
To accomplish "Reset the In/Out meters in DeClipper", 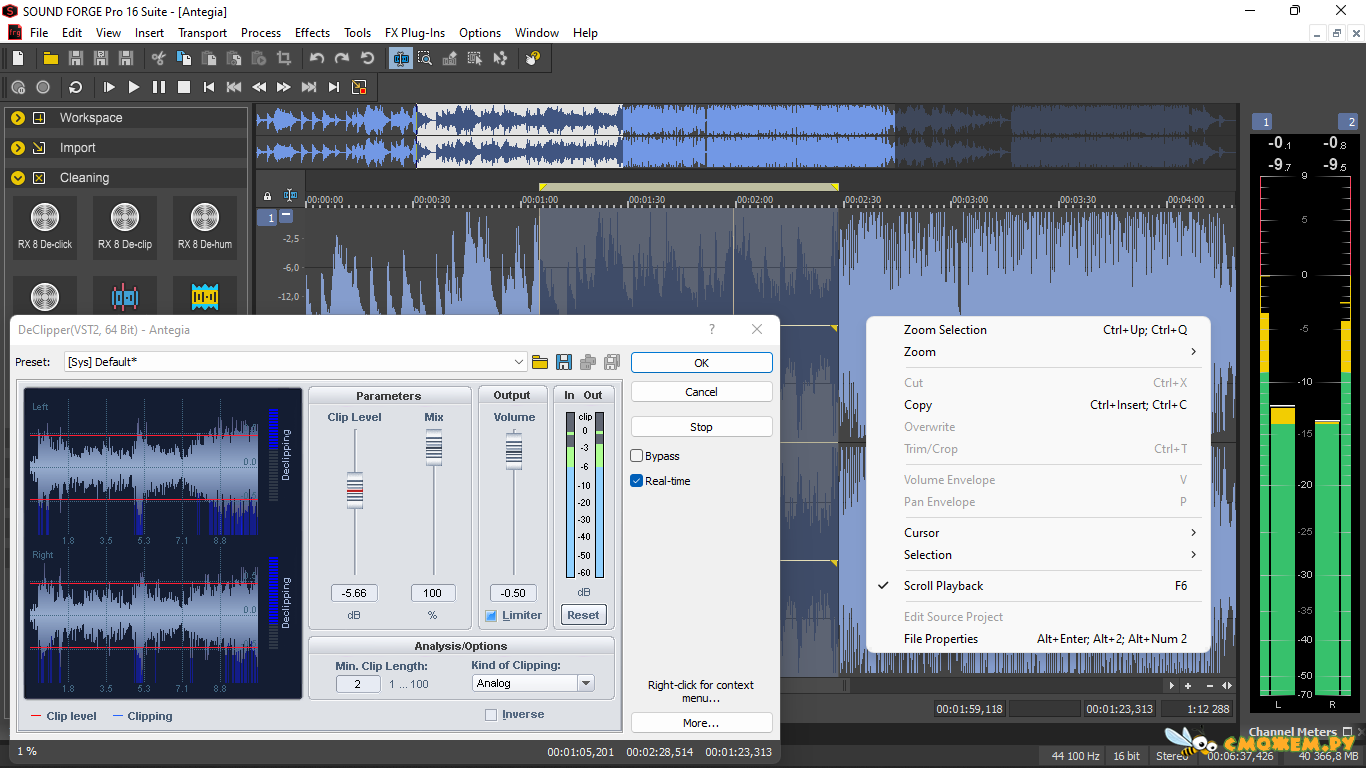I will click(583, 615).
